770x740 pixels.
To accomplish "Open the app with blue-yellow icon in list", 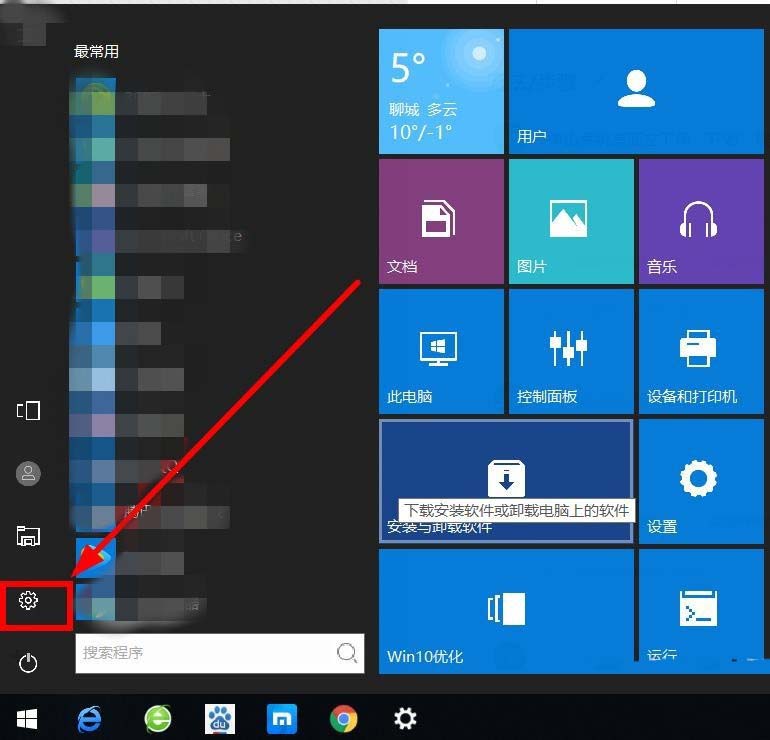I will click(x=96, y=560).
